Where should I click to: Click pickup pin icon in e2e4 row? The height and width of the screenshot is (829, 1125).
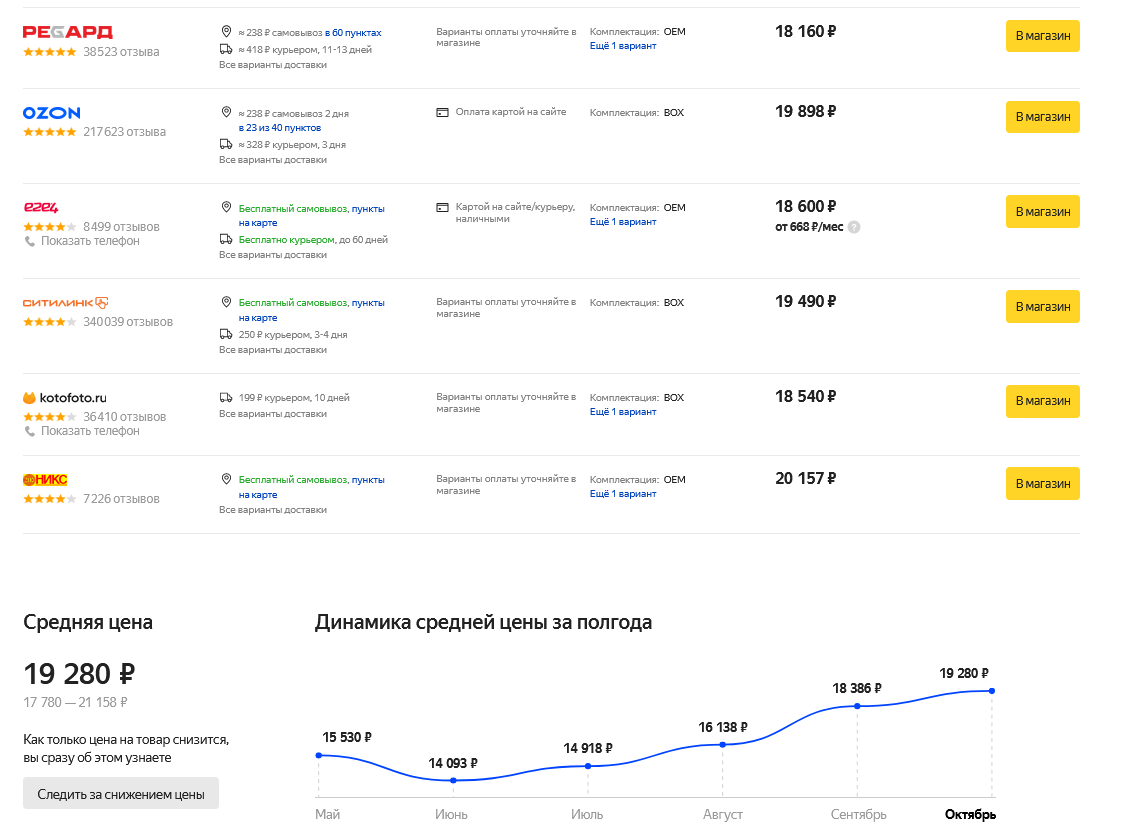pos(226,207)
